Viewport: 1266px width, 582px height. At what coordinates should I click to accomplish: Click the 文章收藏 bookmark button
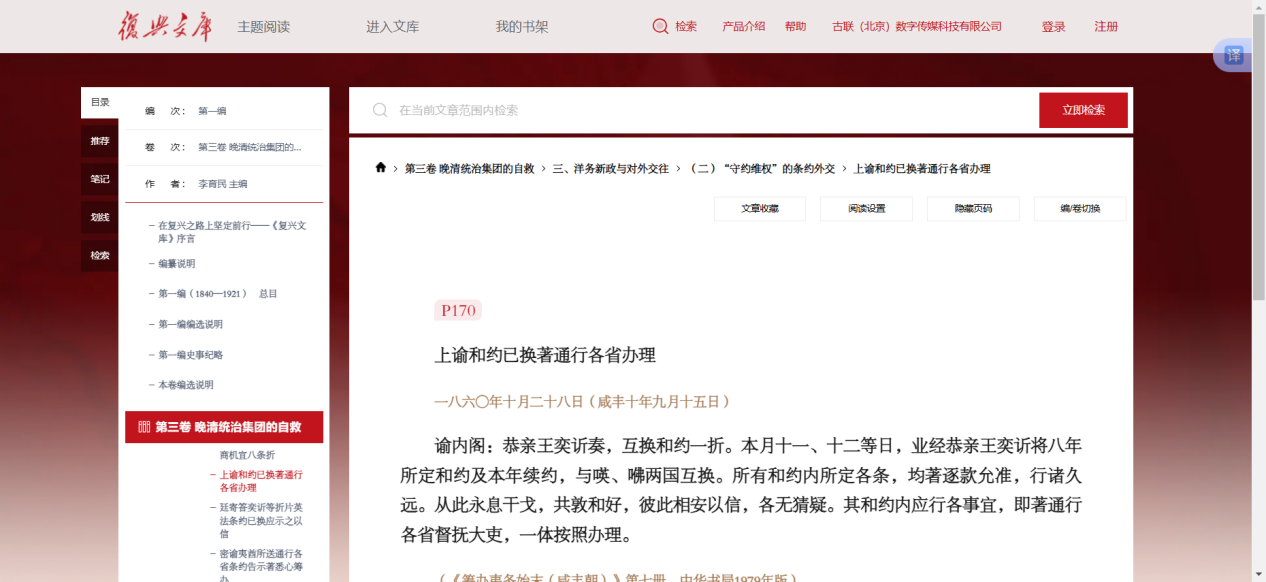tap(759, 209)
